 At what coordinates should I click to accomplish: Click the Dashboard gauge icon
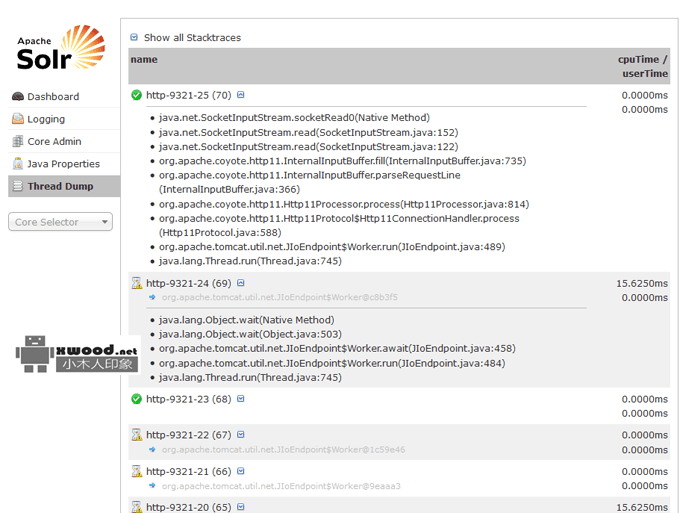(x=17, y=97)
